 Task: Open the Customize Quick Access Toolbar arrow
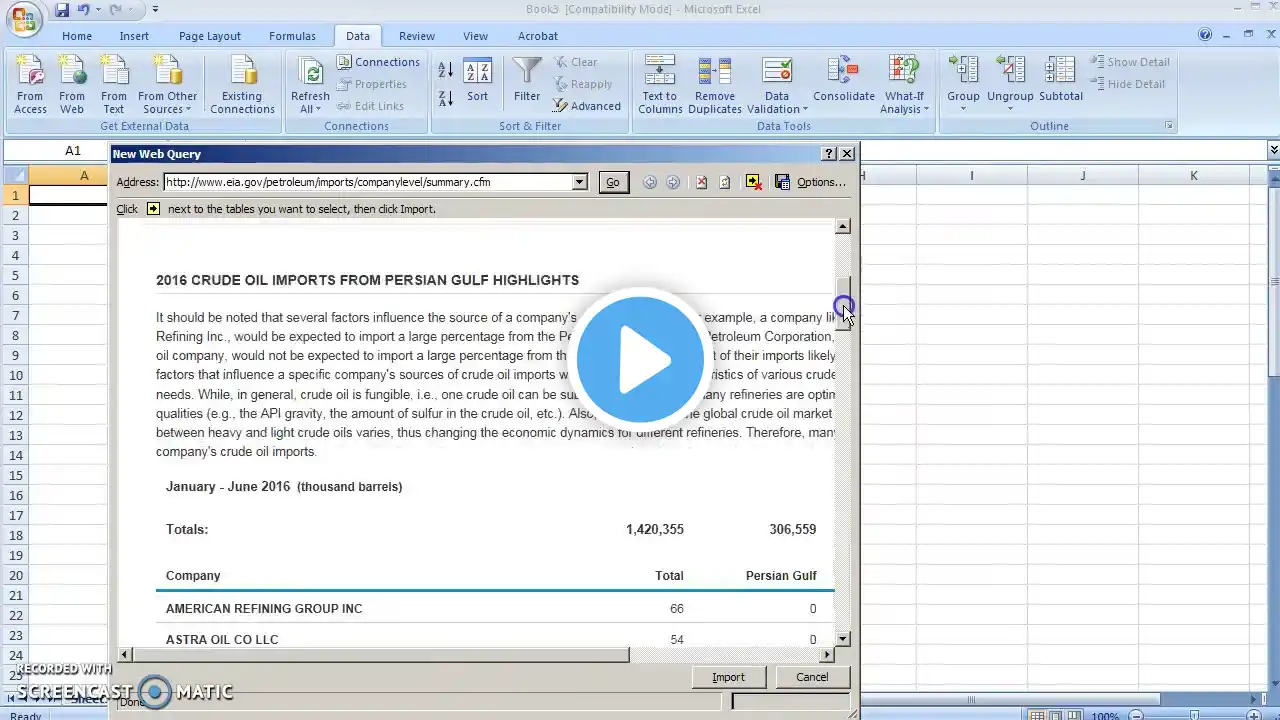[x=155, y=10]
